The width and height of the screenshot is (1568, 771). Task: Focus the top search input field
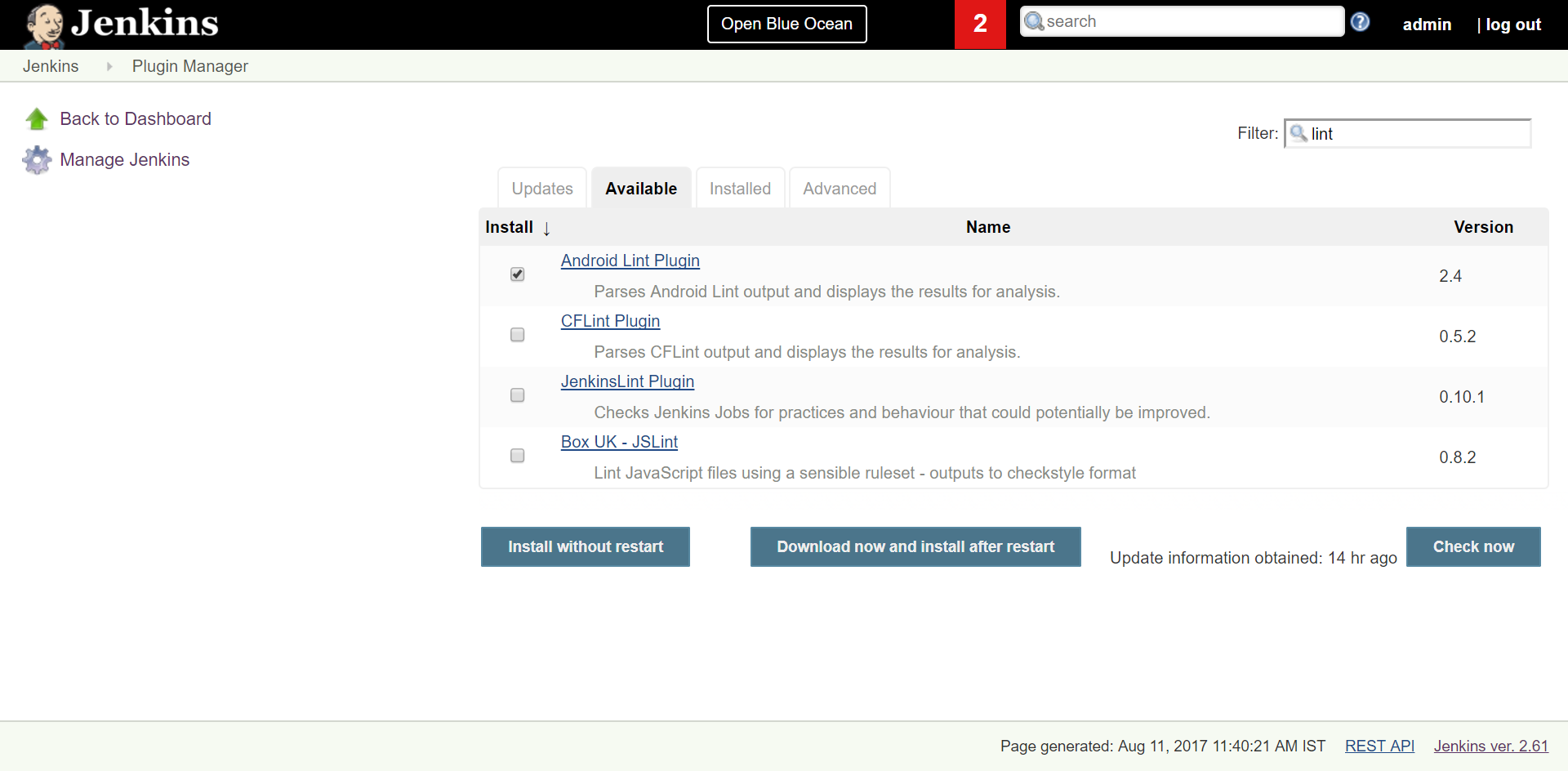coord(1182,21)
